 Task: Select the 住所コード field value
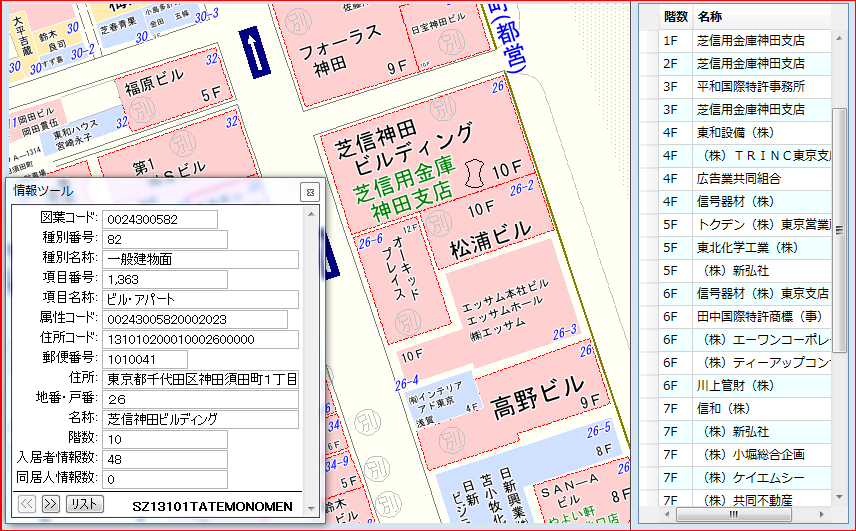200,339
